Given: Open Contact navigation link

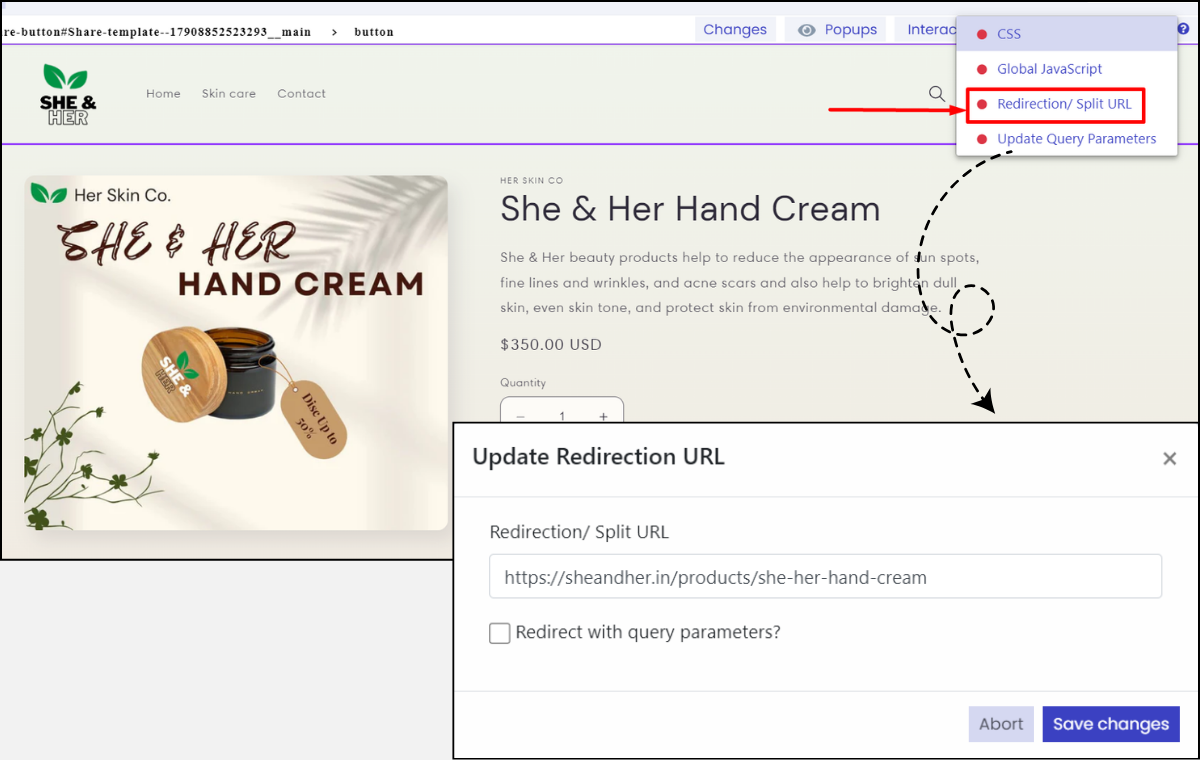Looking at the screenshot, I should pyautogui.click(x=302, y=94).
